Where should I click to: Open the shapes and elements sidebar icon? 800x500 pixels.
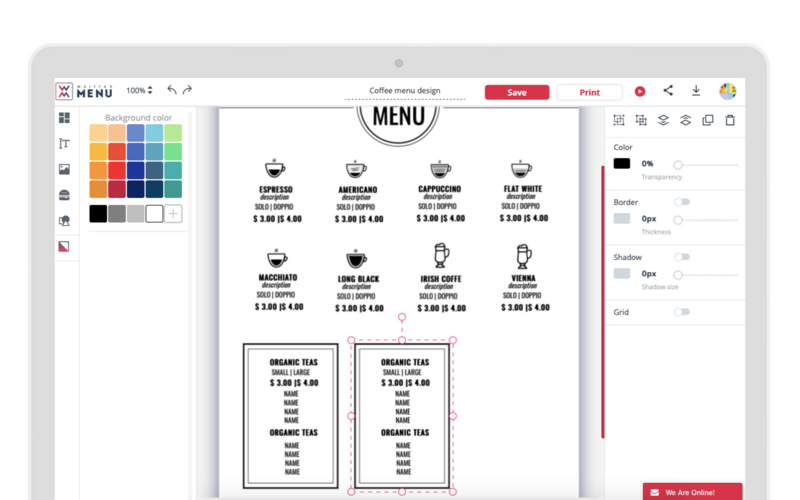coord(64,220)
